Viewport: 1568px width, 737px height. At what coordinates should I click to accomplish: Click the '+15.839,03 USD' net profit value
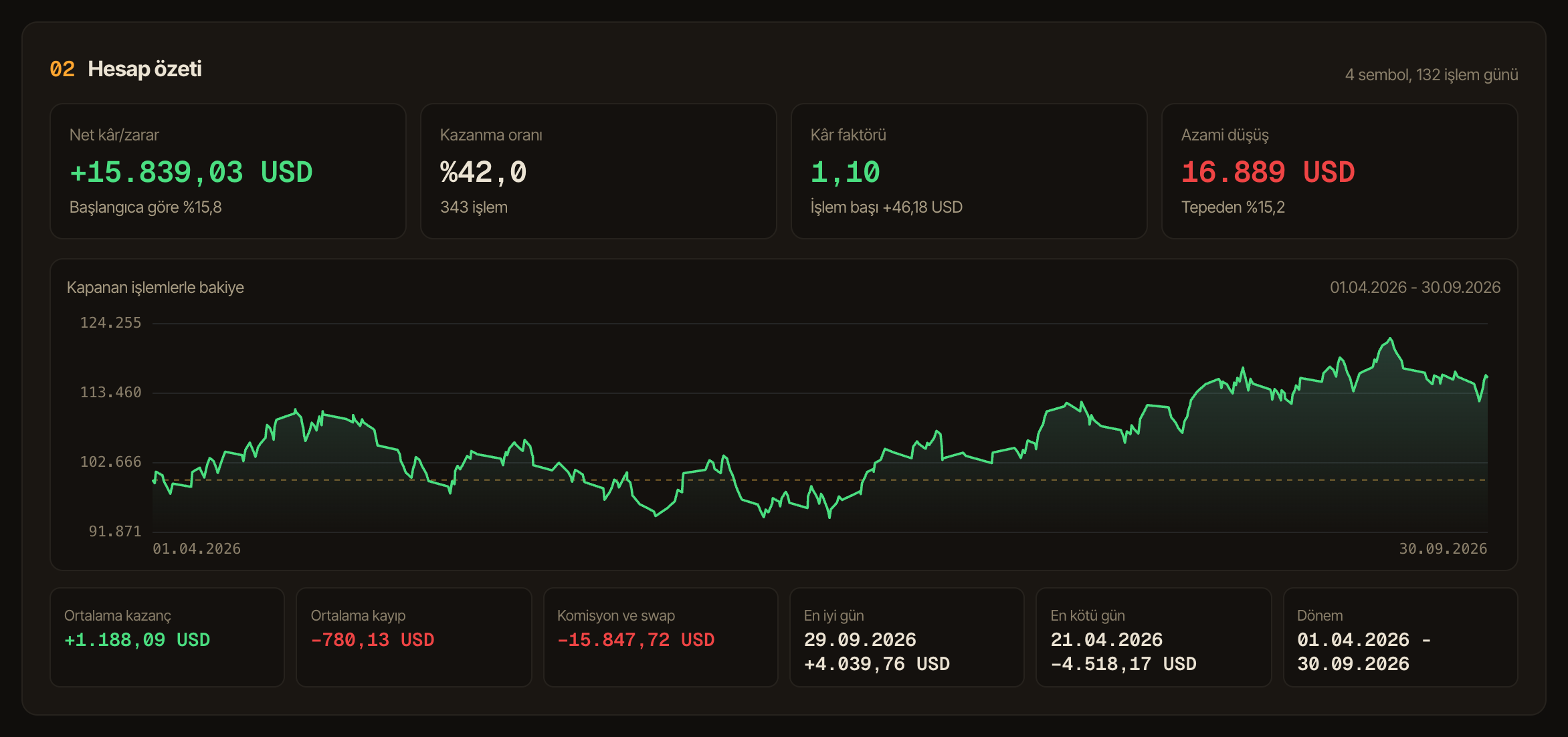point(191,172)
